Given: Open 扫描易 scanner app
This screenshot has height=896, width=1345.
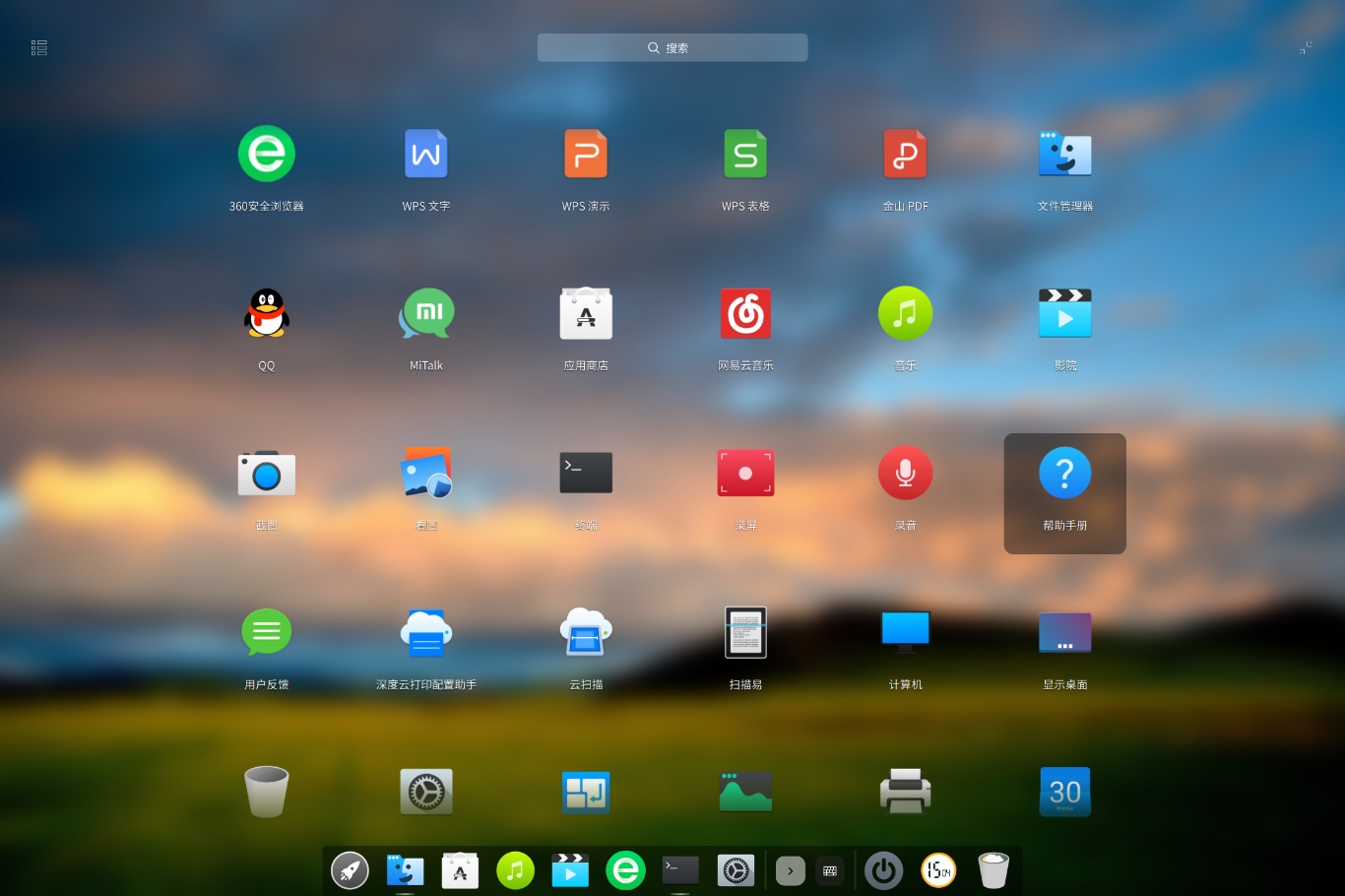Looking at the screenshot, I should point(745,632).
